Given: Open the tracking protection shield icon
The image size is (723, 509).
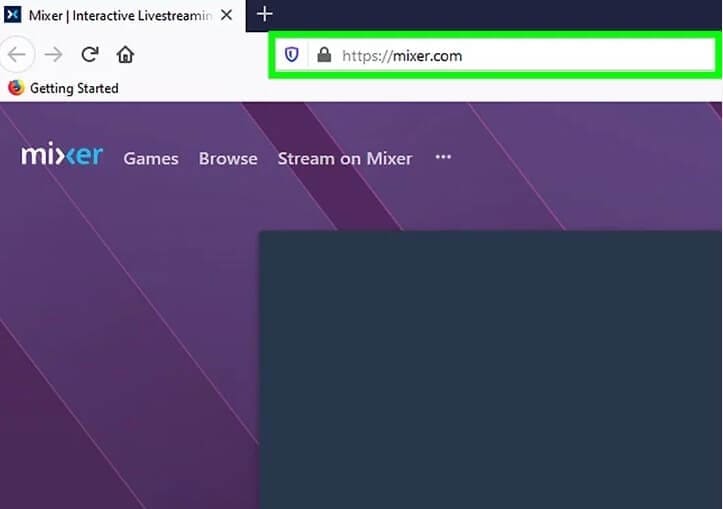Looking at the screenshot, I should pyautogui.click(x=291, y=55).
